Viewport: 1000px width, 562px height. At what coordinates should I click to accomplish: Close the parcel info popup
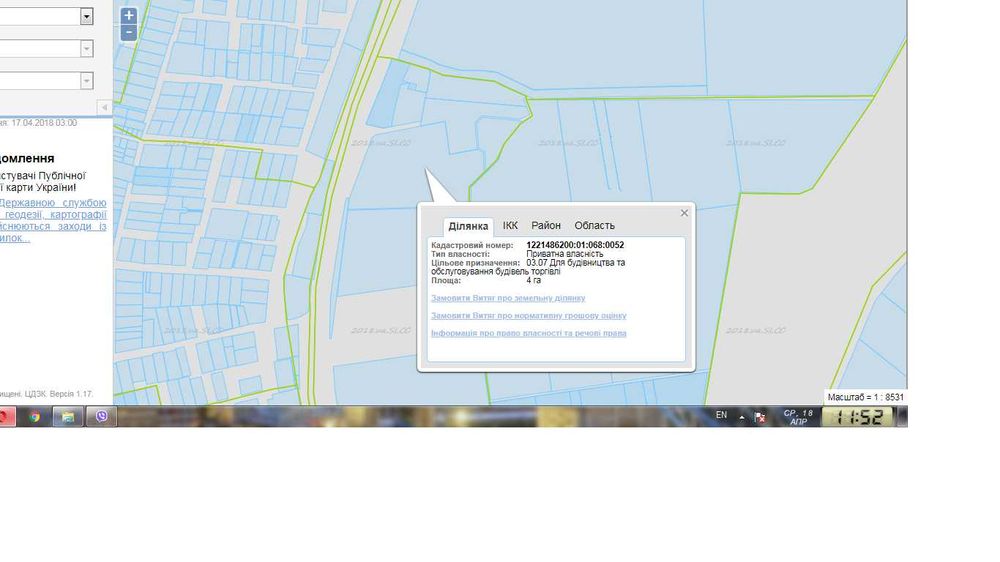pos(684,213)
